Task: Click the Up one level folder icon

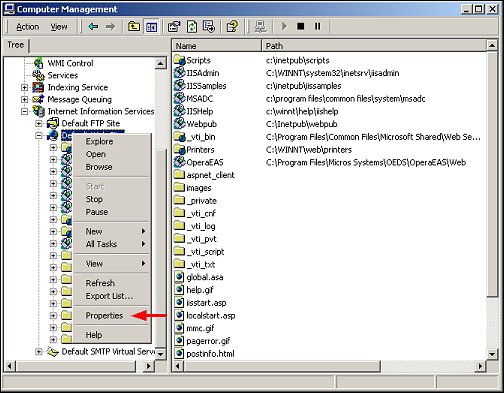Action: click(x=134, y=26)
